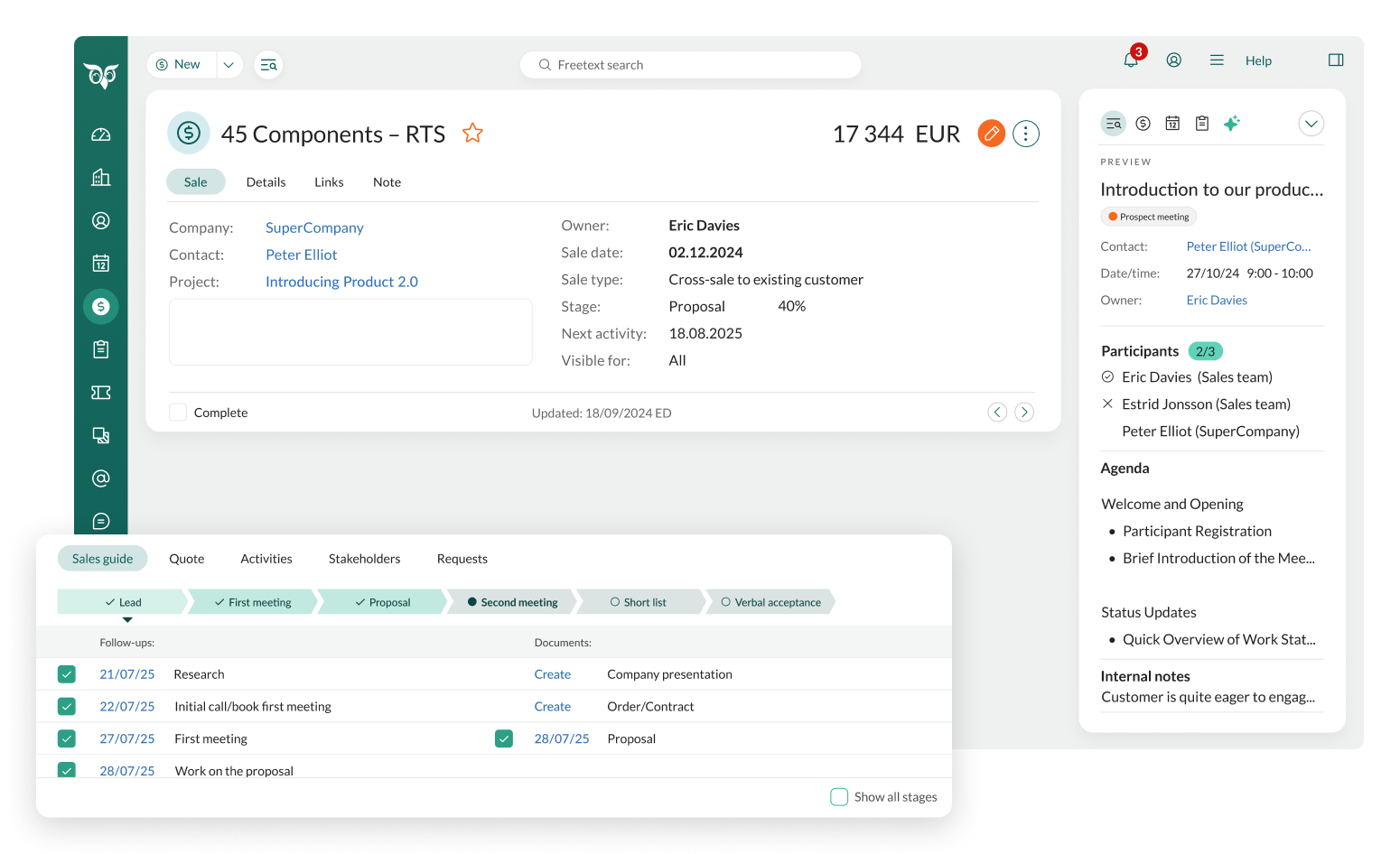This screenshot has width=1400, height=854.
Task: Enable Show all stages checkbox
Action: coord(839,797)
